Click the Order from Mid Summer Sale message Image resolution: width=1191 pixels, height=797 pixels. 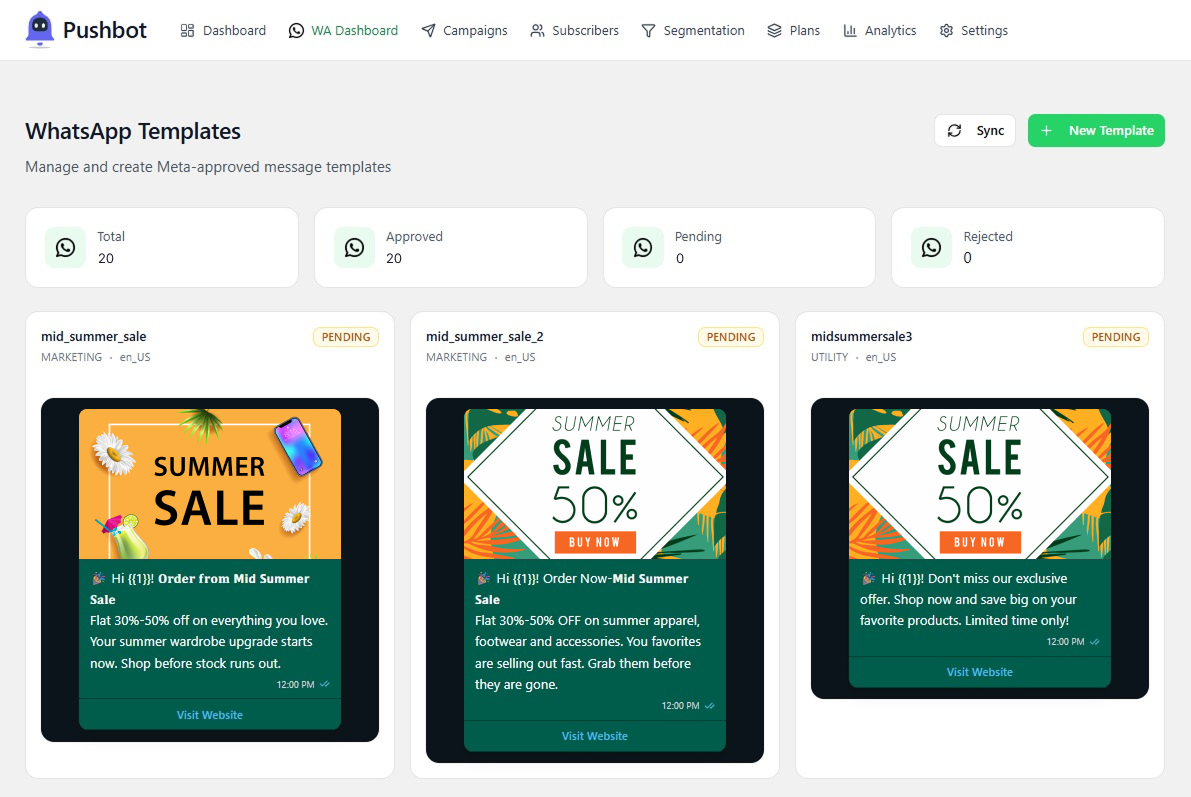coord(210,621)
